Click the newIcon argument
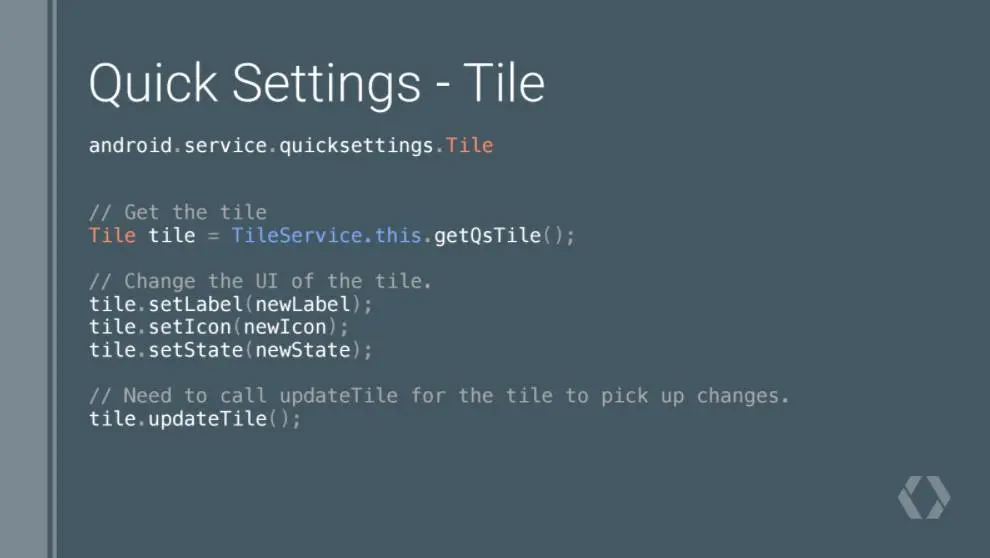The image size is (990, 558). (x=285, y=327)
